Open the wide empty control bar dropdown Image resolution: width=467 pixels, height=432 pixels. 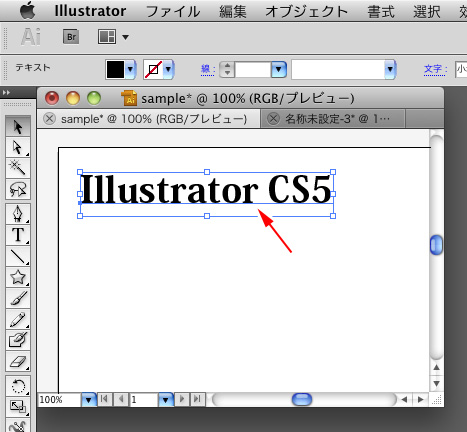click(x=390, y=69)
